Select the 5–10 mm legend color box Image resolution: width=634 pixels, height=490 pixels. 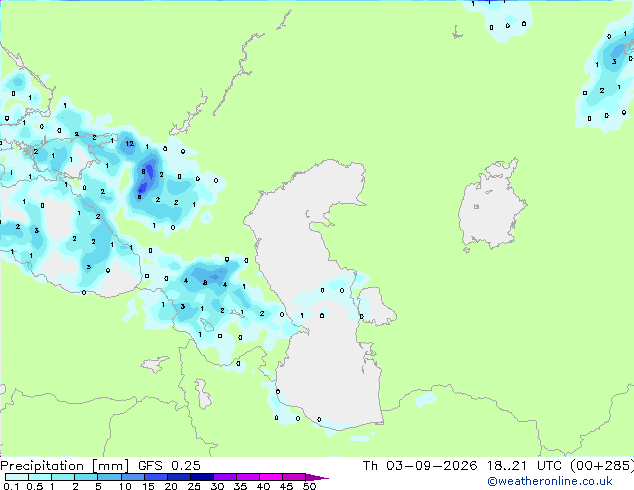pos(109,477)
